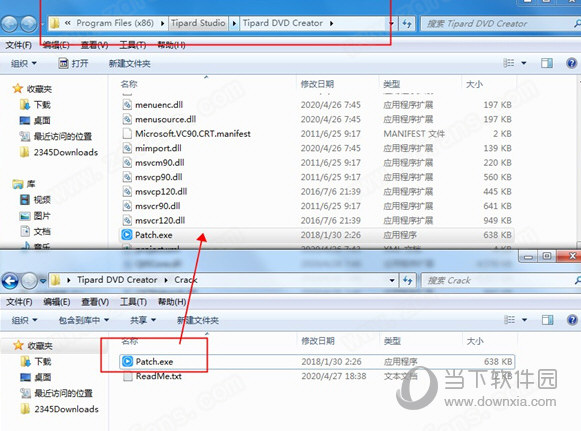This screenshot has height=431, width=581.
Task: Select the msvcp120.dll row
Action: tap(317, 192)
